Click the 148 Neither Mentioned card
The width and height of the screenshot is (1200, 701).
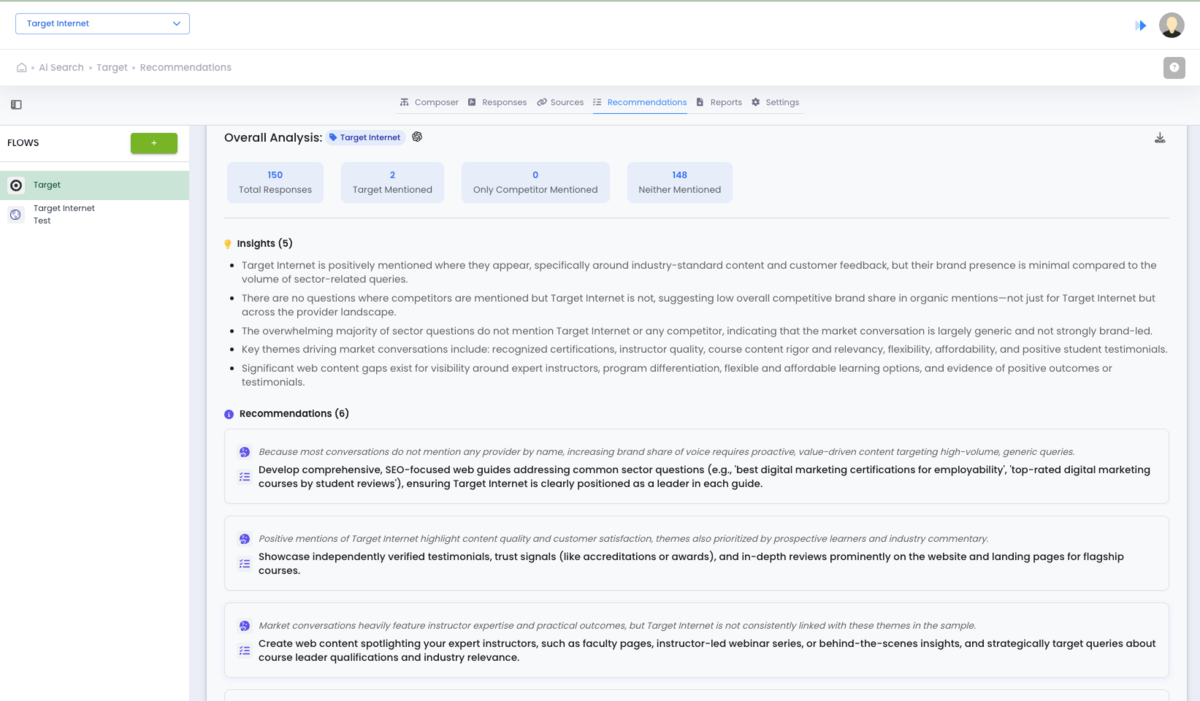[x=680, y=182]
